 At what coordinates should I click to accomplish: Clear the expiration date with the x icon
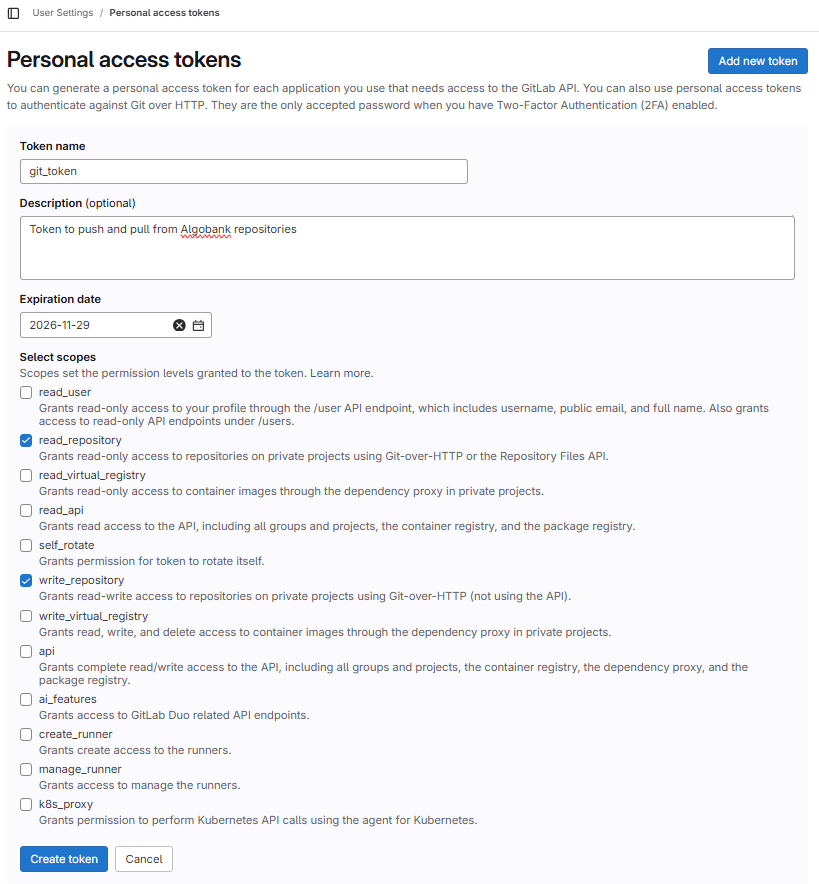coord(179,325)
